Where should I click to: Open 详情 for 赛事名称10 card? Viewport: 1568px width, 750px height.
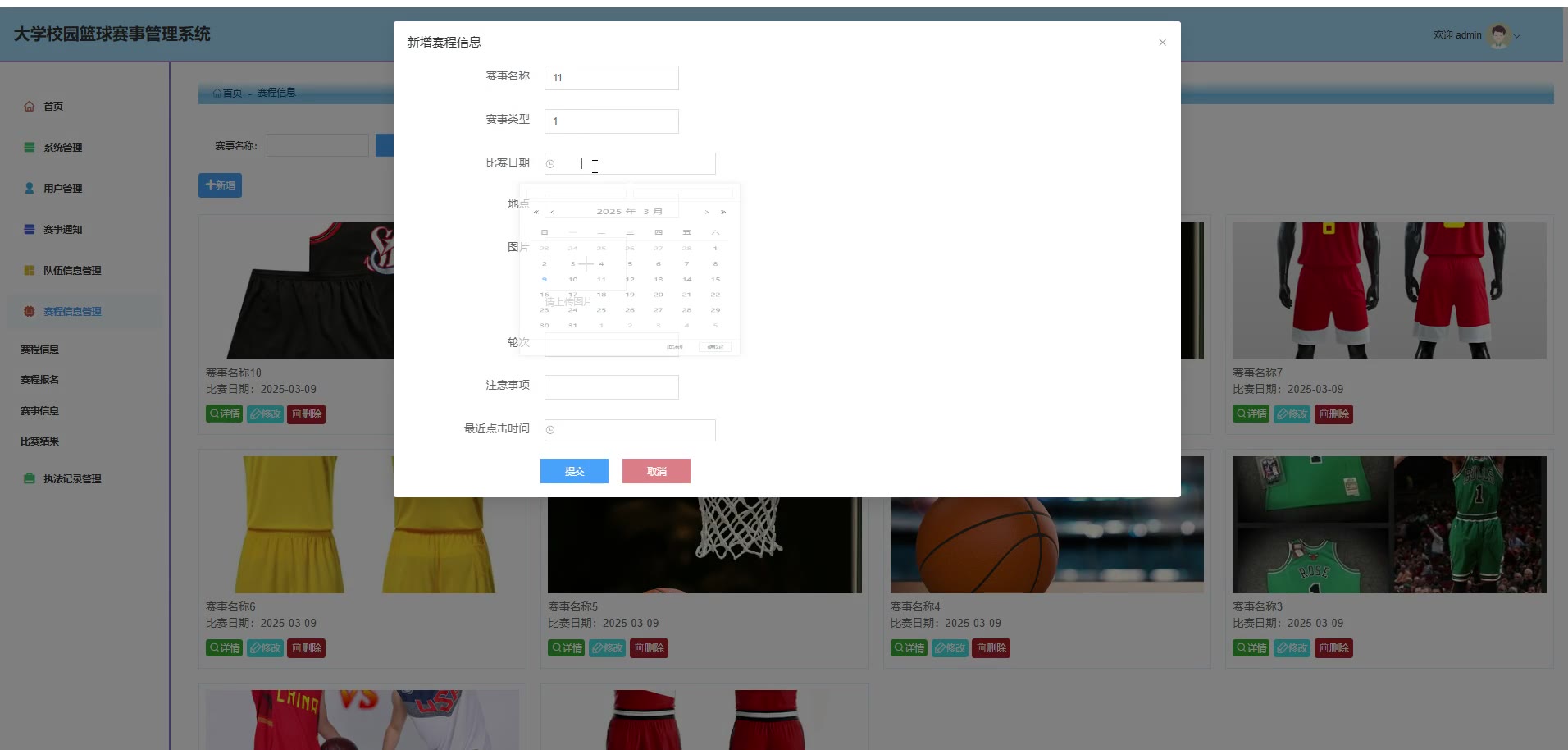tap(224, 414)
